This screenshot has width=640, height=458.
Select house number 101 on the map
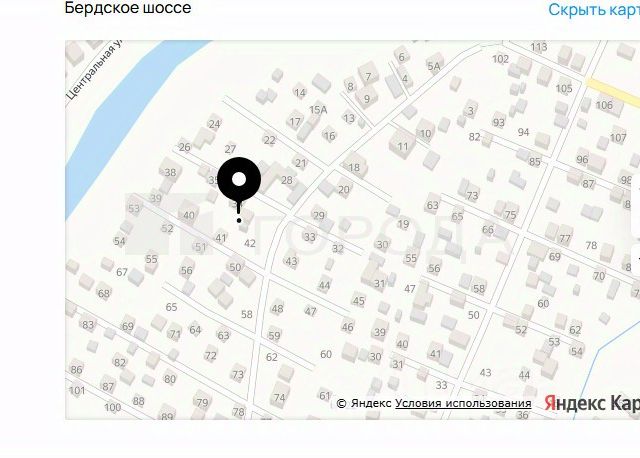tap(77, 391)
